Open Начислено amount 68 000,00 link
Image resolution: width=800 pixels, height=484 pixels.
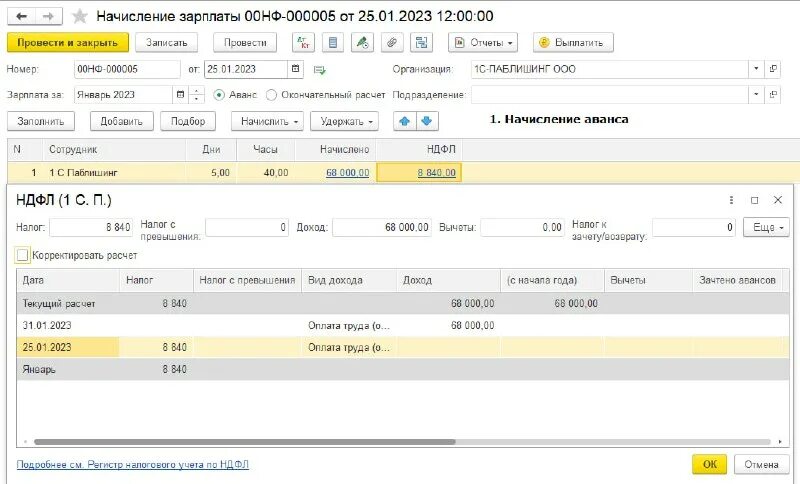(x=347, y=173)
